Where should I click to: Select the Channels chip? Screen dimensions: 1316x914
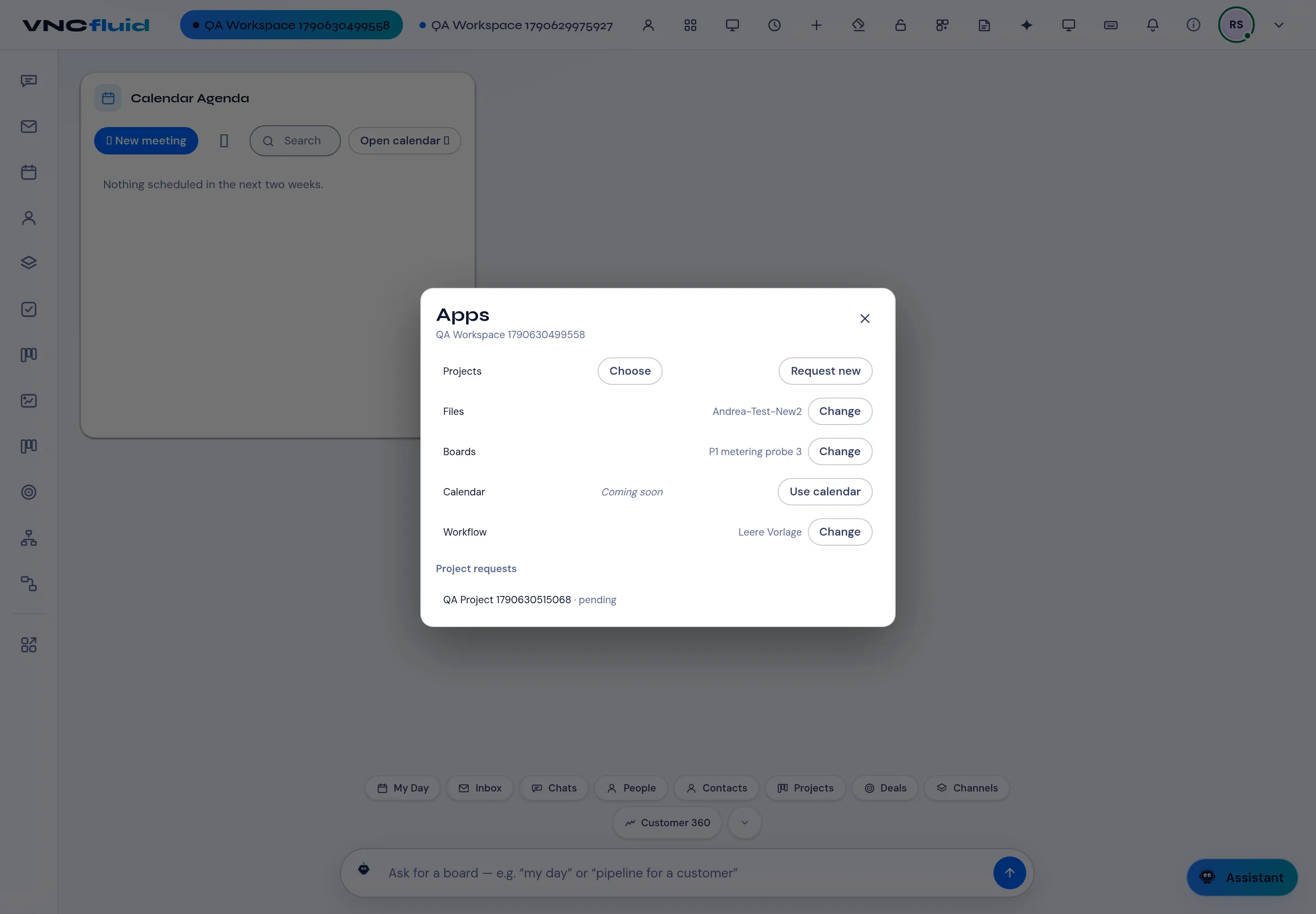(967, 788)
